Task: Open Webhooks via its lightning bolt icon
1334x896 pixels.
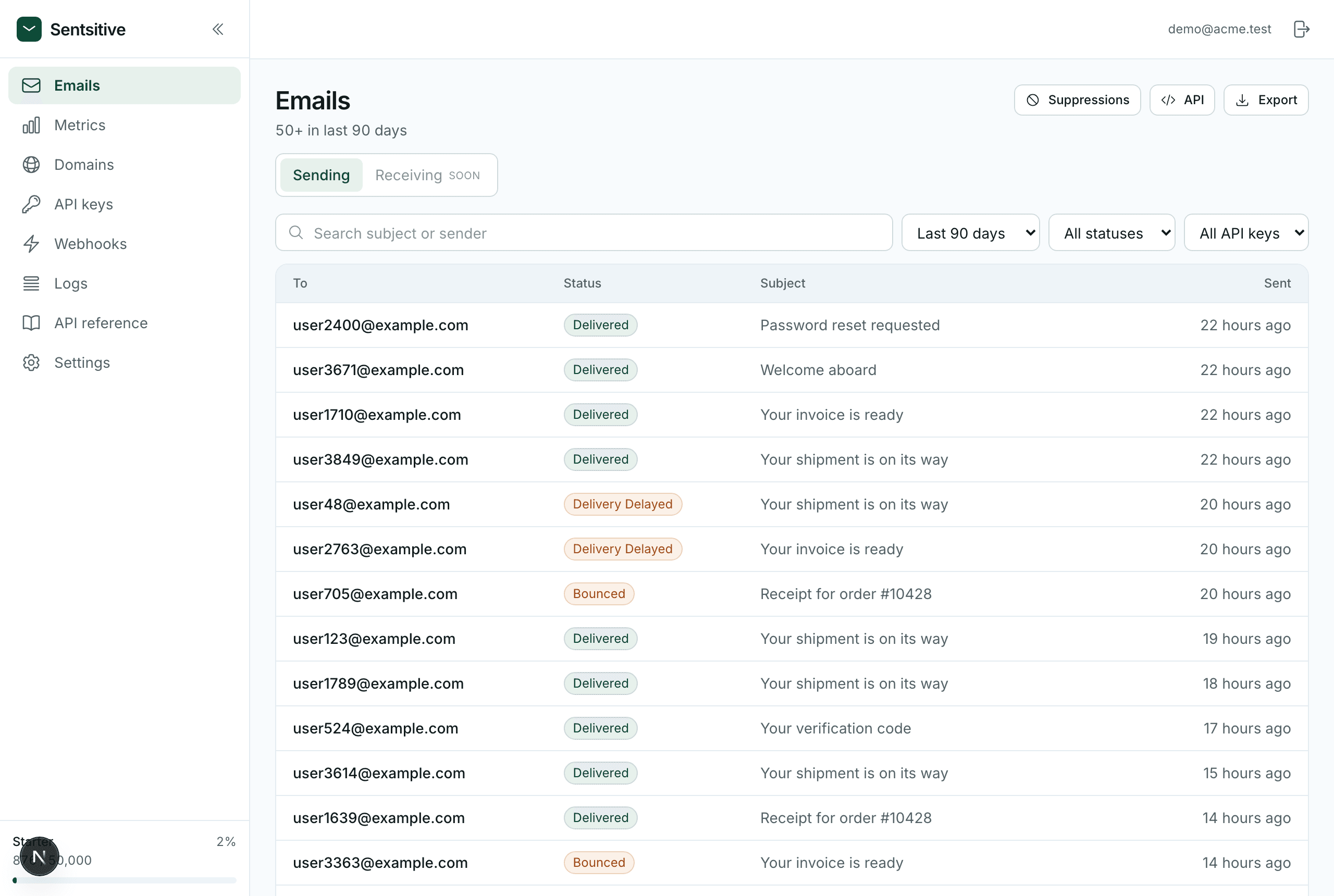Action: pos(31,244)
